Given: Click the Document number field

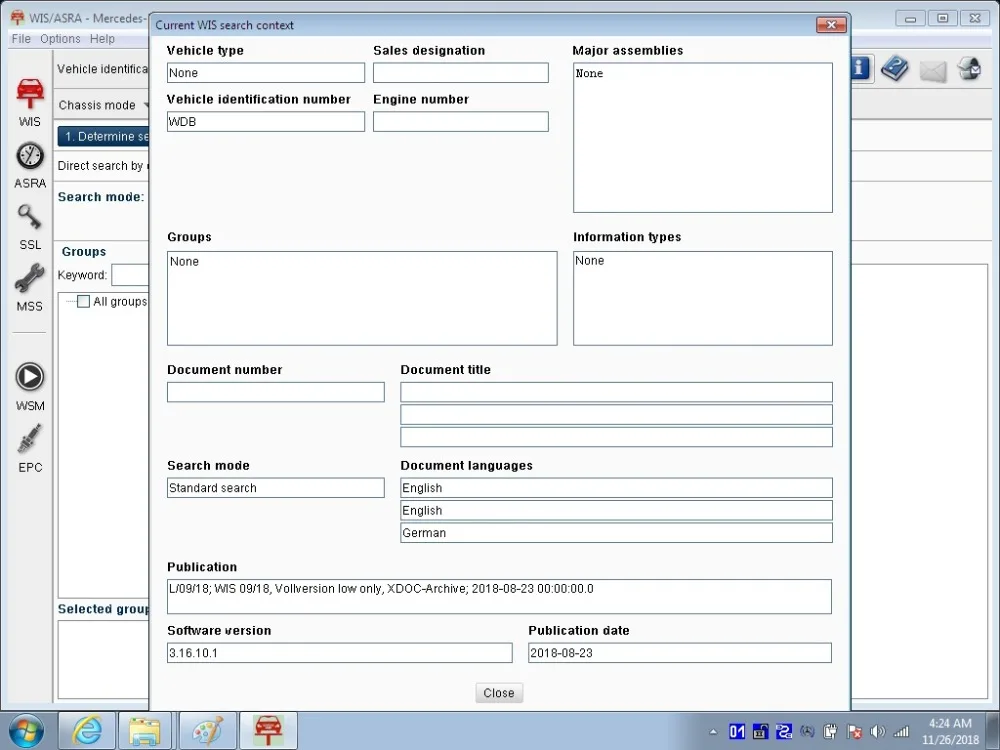Looking at the screenshot, I should click(x=276, y=392).
